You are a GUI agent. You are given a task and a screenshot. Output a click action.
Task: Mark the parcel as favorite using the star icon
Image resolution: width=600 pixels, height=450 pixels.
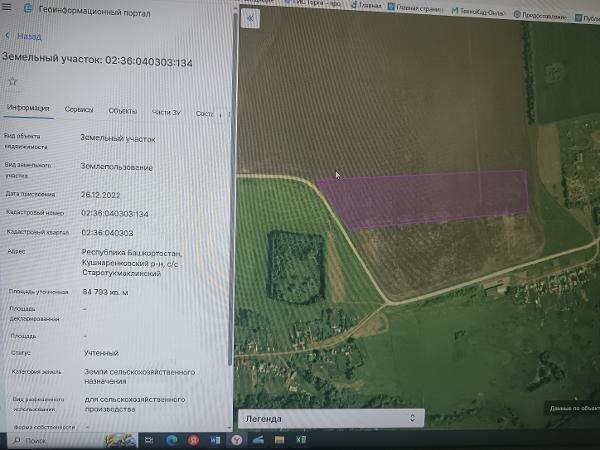tap(12, 81)
